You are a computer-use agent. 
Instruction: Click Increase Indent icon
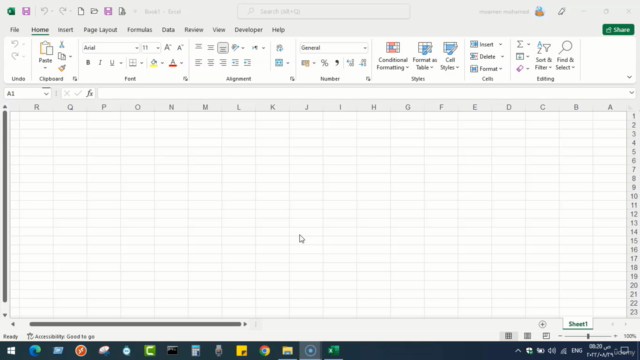[247, 63]
